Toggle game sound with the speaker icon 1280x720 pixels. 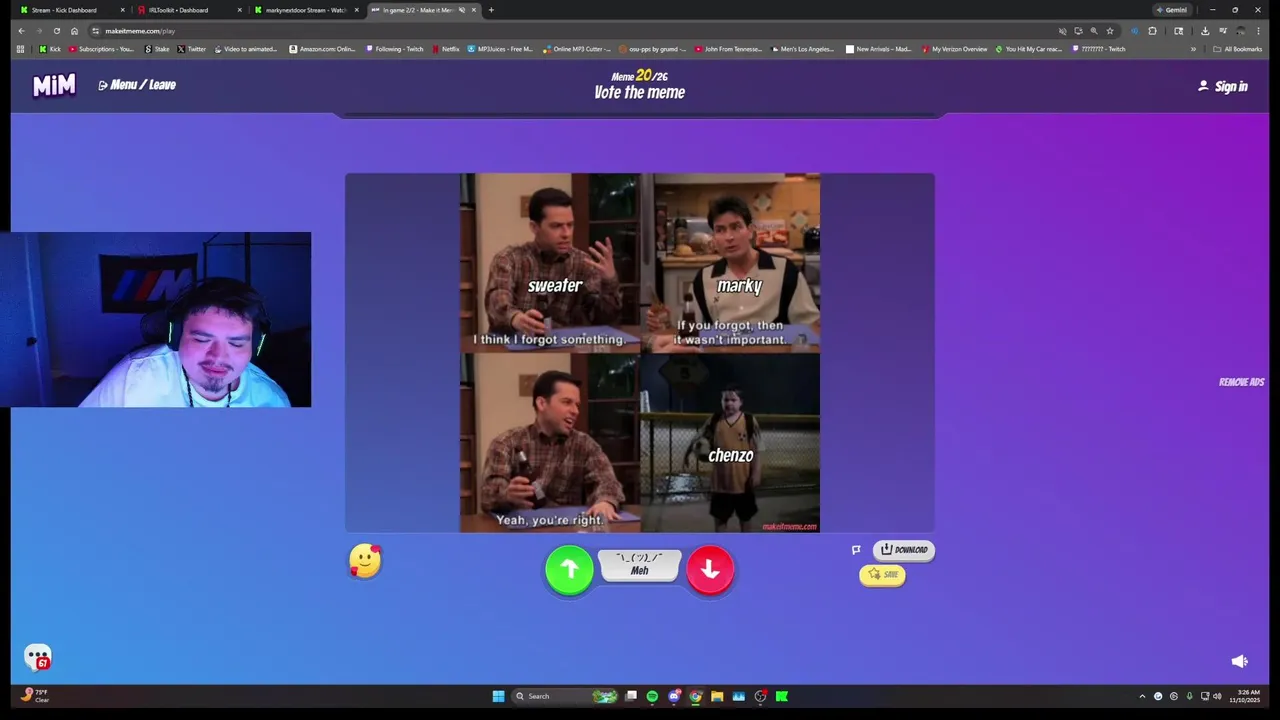pos(1239,661)
